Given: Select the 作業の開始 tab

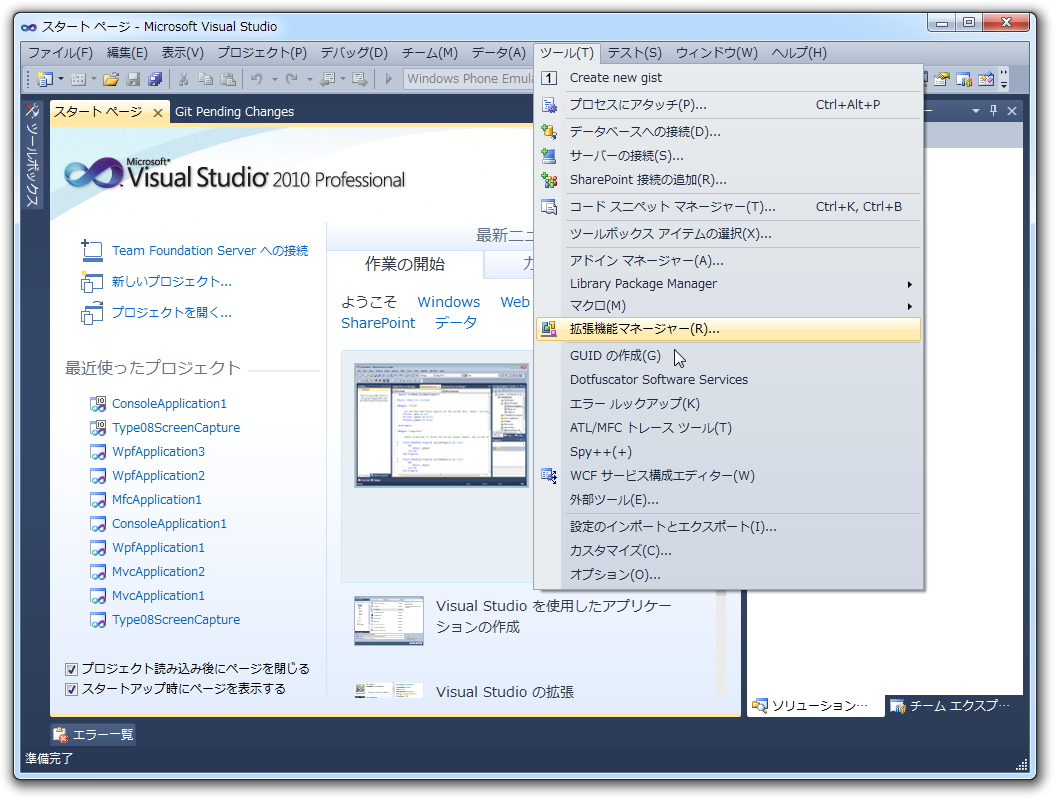Looking at the screenshot, I should click(x=405, y=264).
